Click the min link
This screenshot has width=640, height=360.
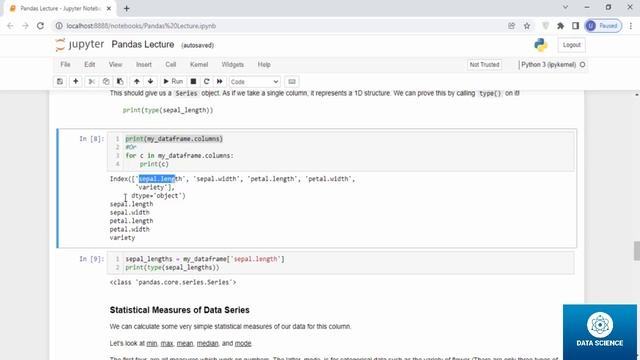click(x=152, y=343)
